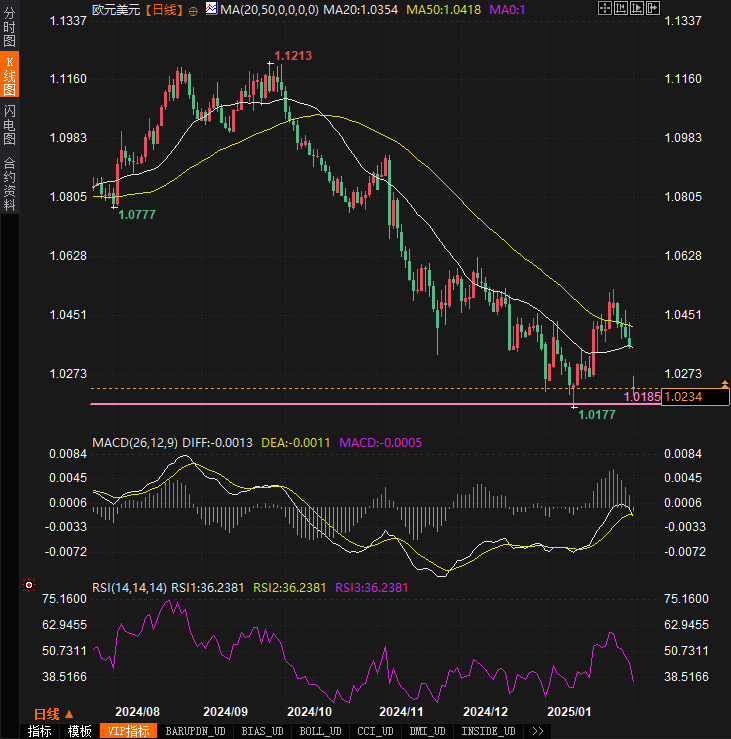Click the MA indicator chart icon

(210, 9)
